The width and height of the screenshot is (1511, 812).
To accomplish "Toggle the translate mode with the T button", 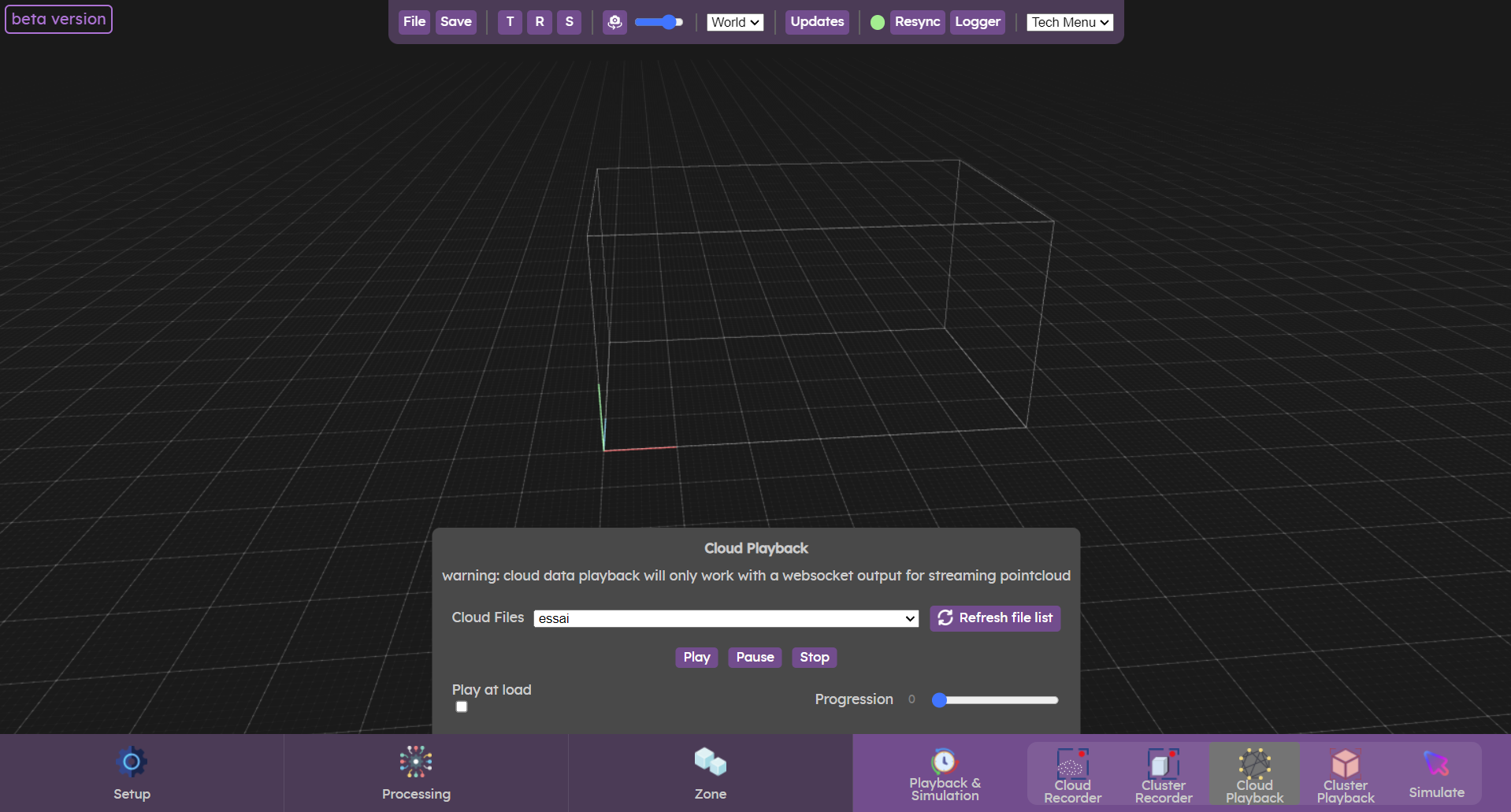I will [x=509, y=22].
